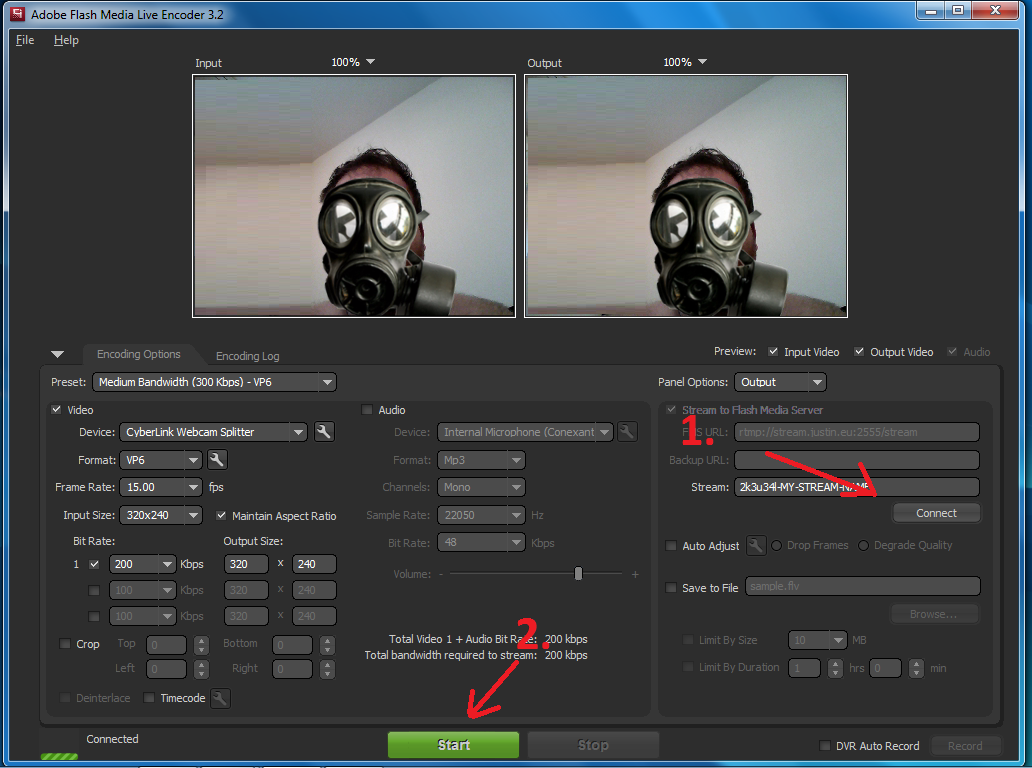The width and height of the screenshot is (1032, 768).
Task: Click the Stop button
Action: pyautogui.click(x=592, y=745)
